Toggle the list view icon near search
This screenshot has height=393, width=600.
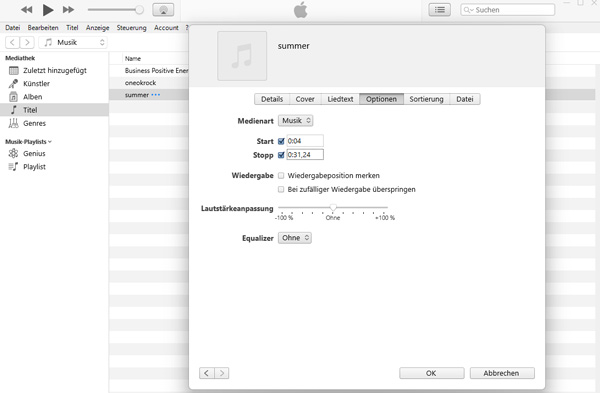click(440, 10)
